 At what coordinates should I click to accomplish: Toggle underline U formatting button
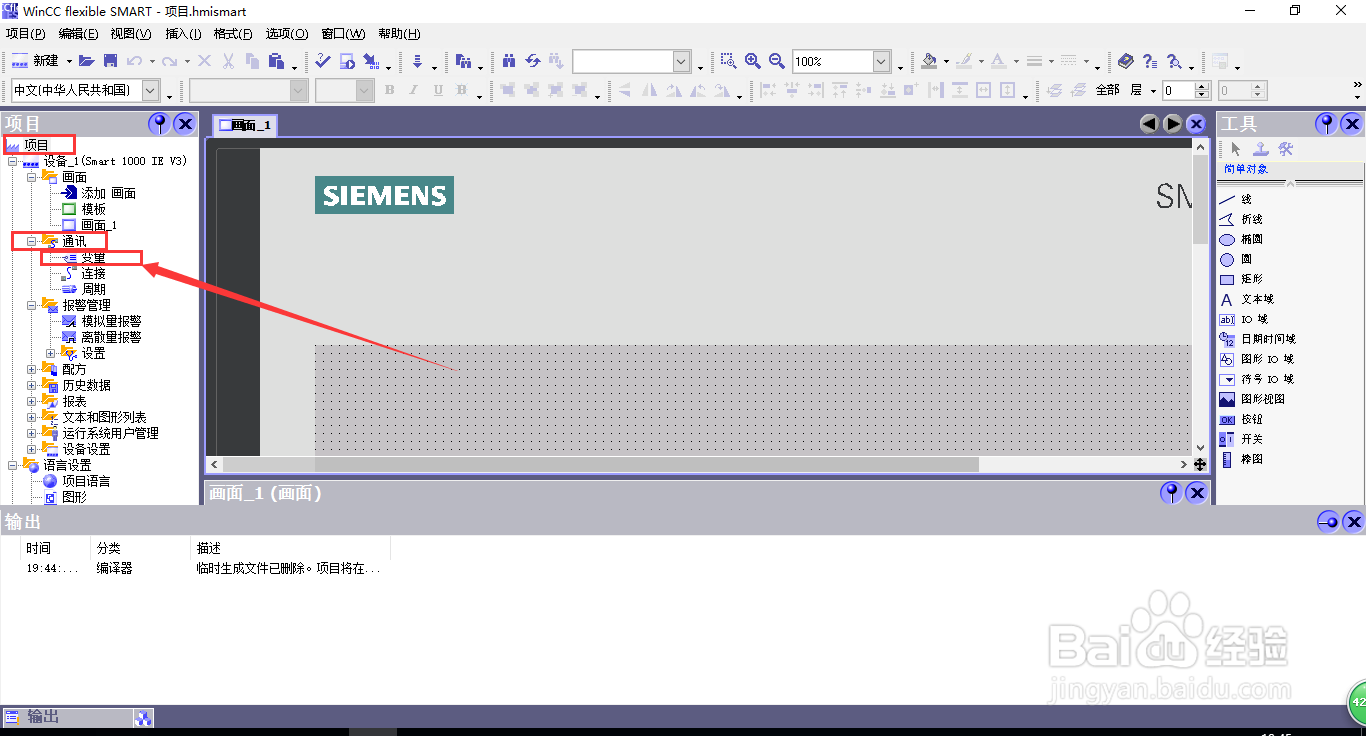(438, 90)
